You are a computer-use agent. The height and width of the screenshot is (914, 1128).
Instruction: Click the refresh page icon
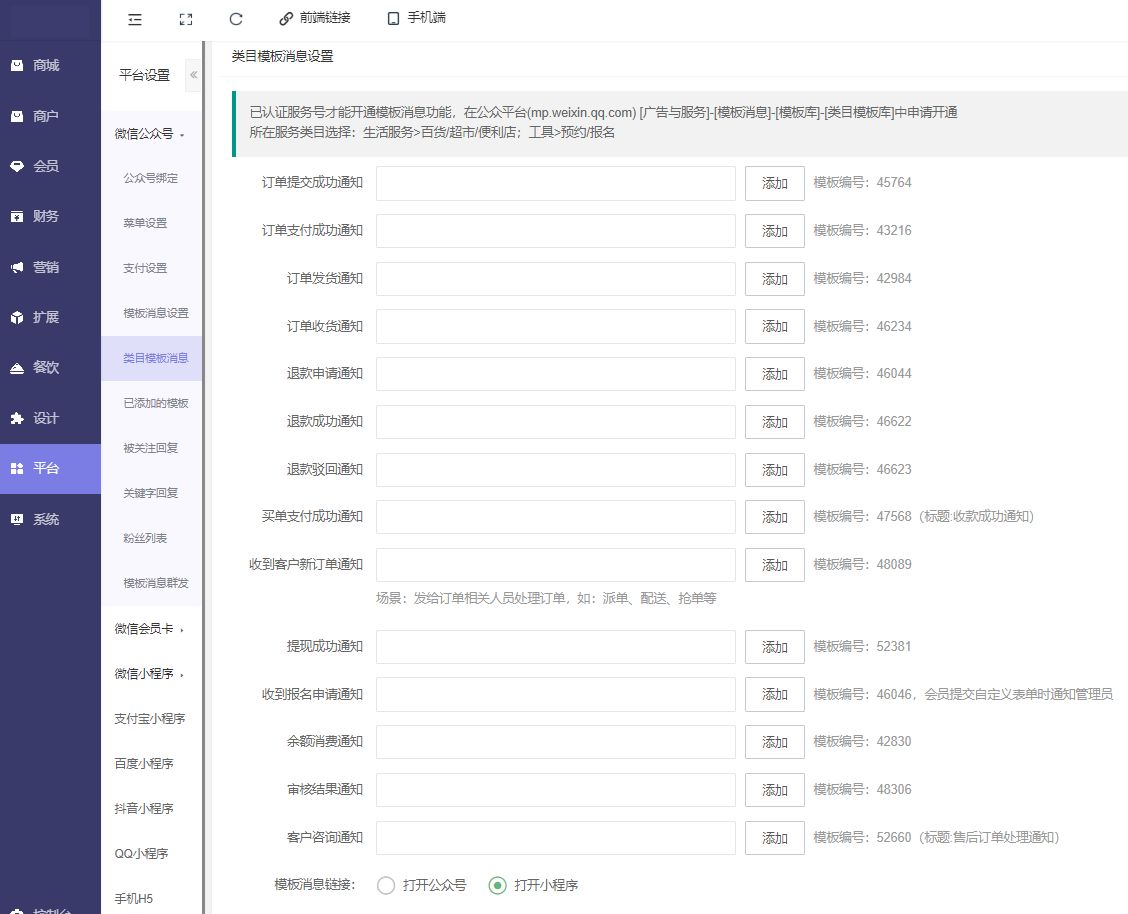236,18
